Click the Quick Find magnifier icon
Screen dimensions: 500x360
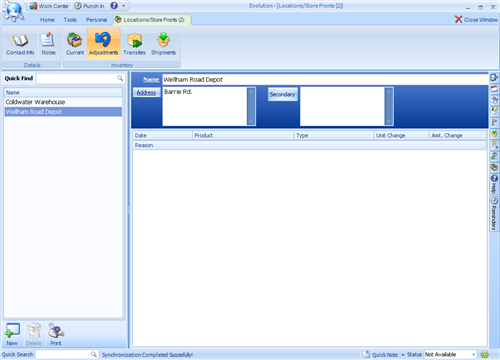point(120,78)
